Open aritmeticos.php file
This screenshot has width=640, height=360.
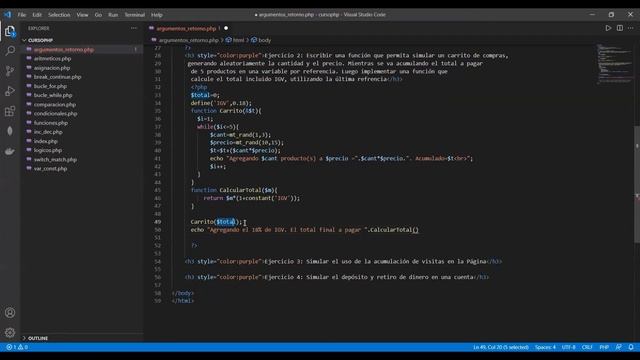point(52,59)
